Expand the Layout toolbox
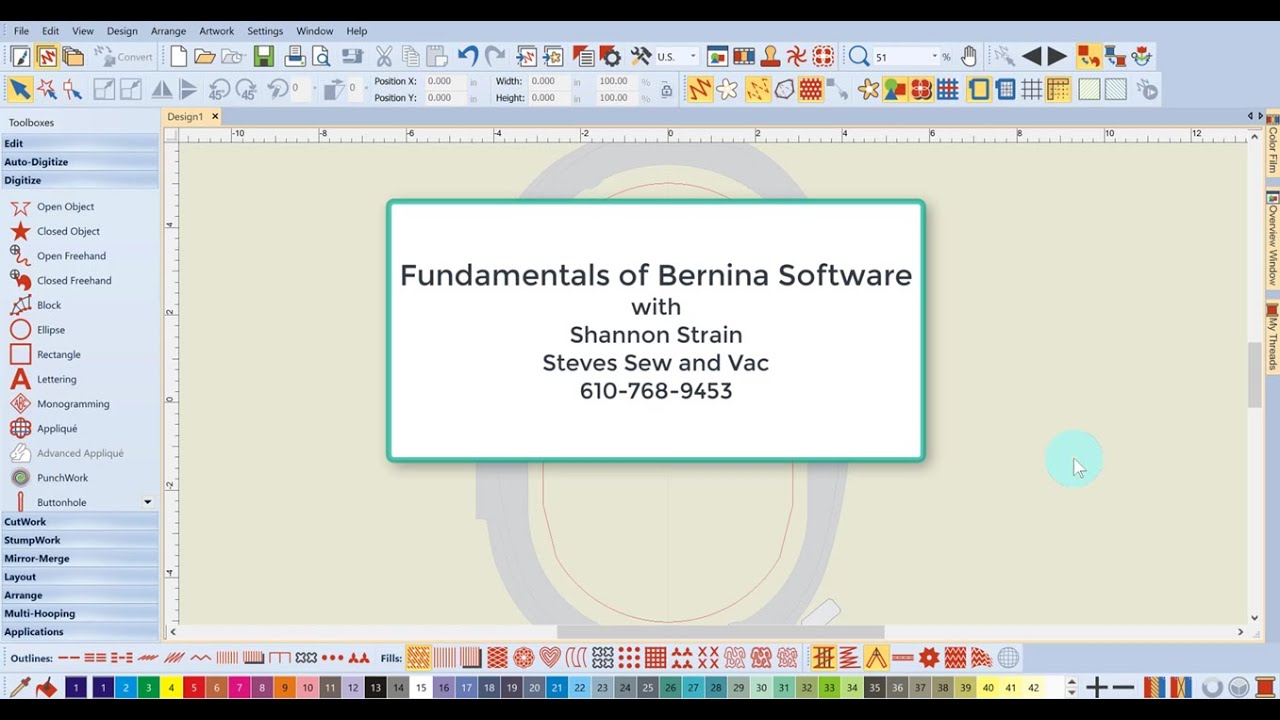This screenshot has height=720, width=1280. [x=79, y=577]
